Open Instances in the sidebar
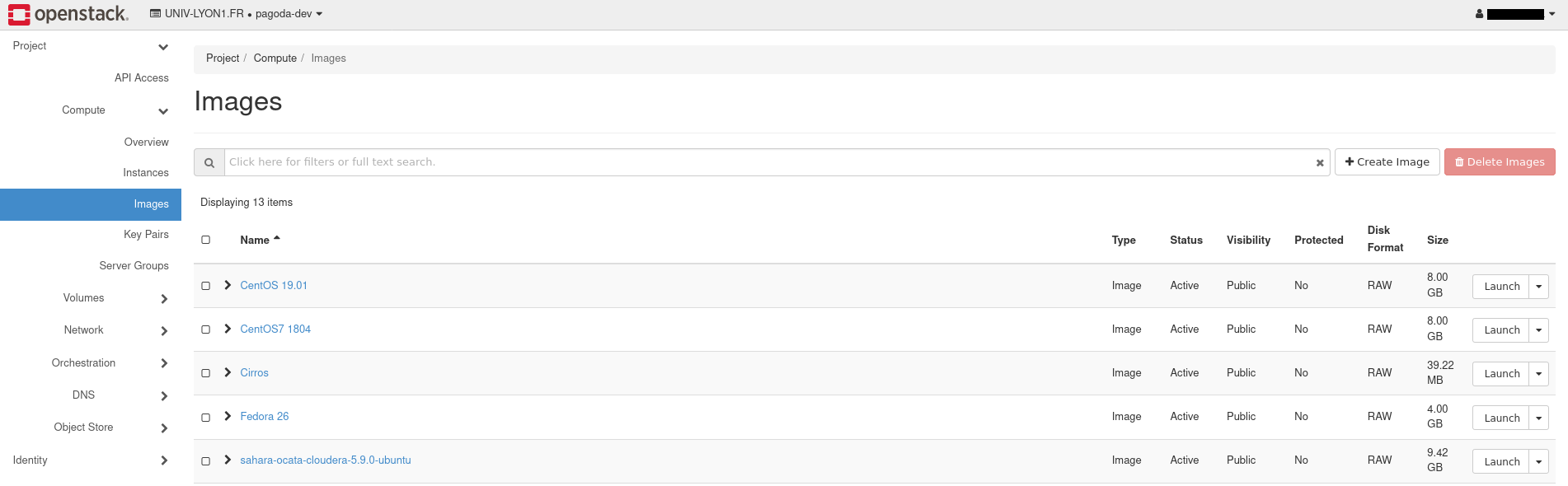The image size is (1568, 486). [145, 173]
